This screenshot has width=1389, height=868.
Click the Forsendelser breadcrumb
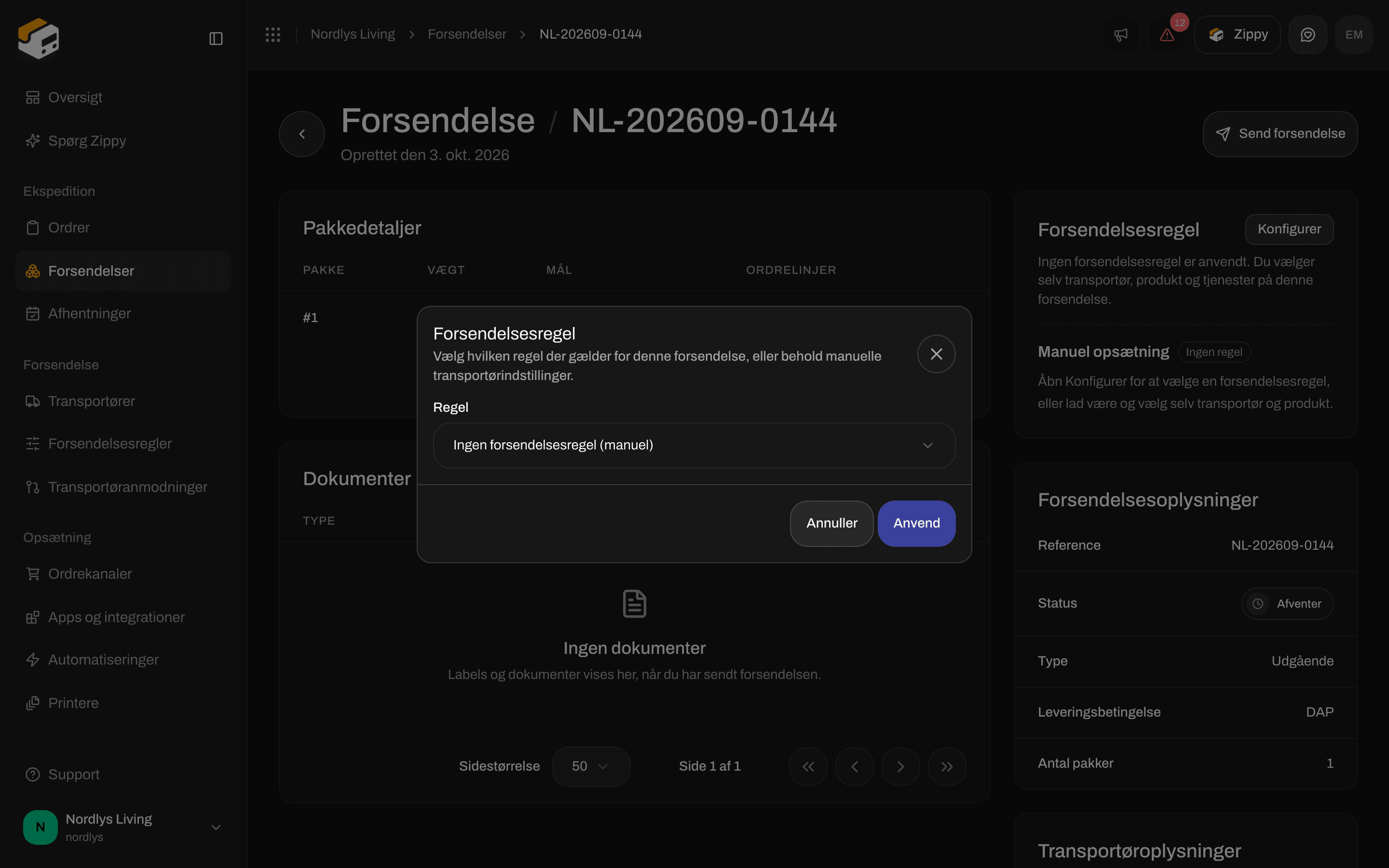click(467, 34)
